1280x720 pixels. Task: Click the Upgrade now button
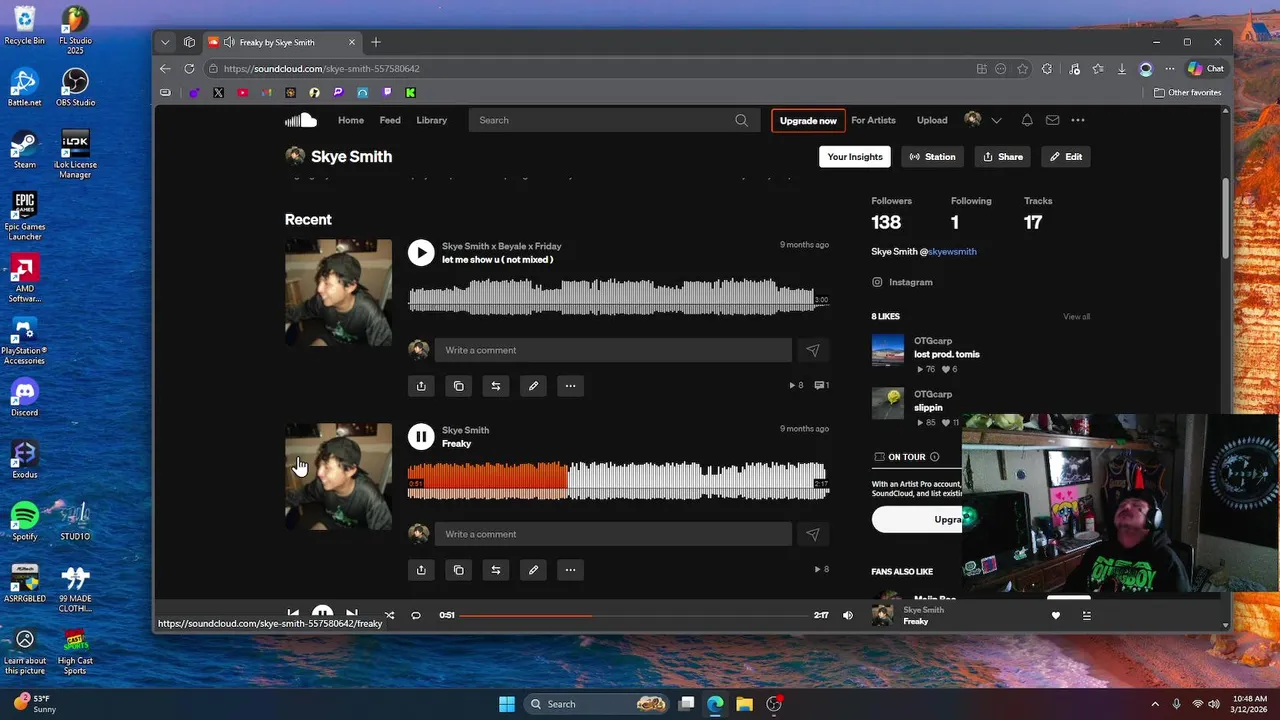click(808, 121)
